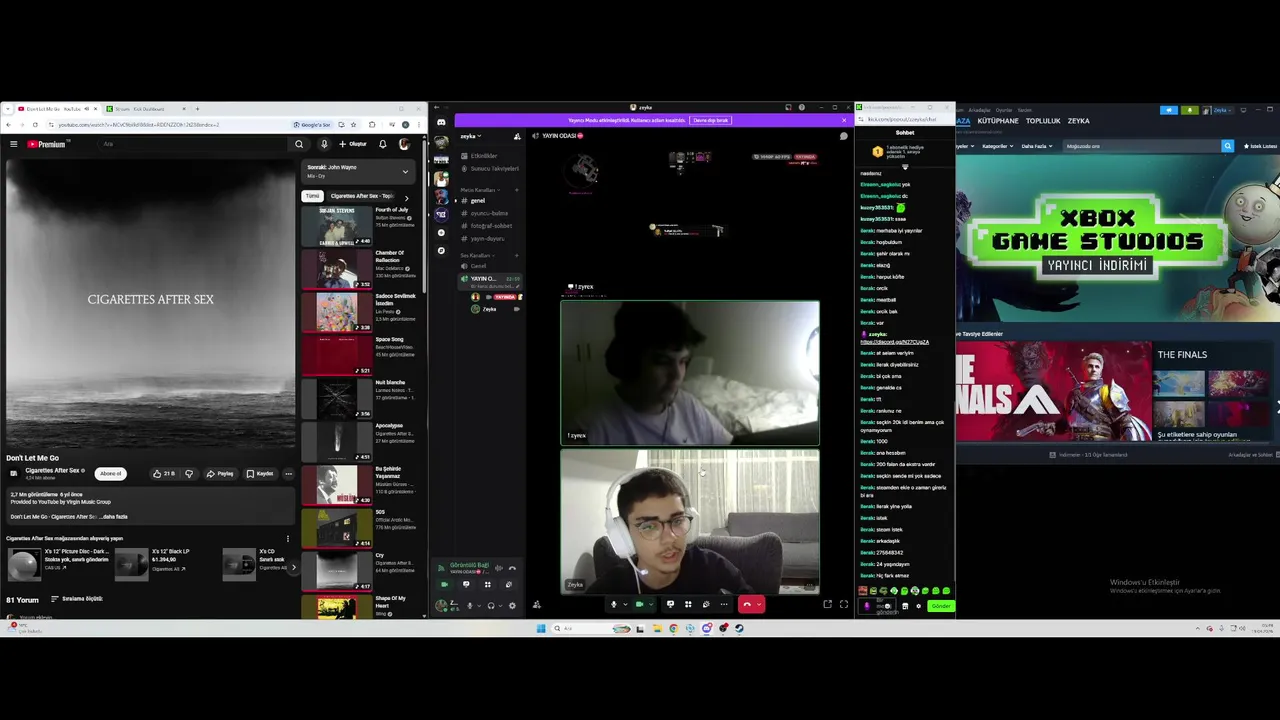The width and height of the screenshot is (1280, 720).
Task: Open more actions under the YouTube video
Action: pyautogui.click(x=288, y=474)
